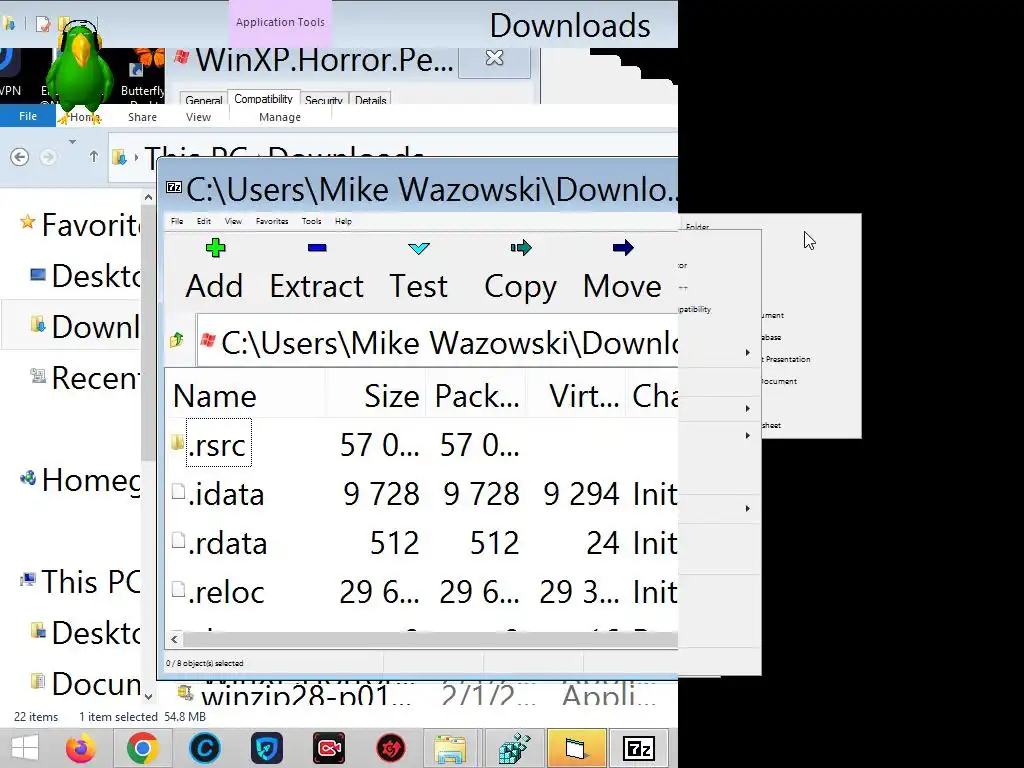The height and width of the screenshot is (768, 1024).
Task: Click the Explorer Up arrow
Action: coord(93,157)
